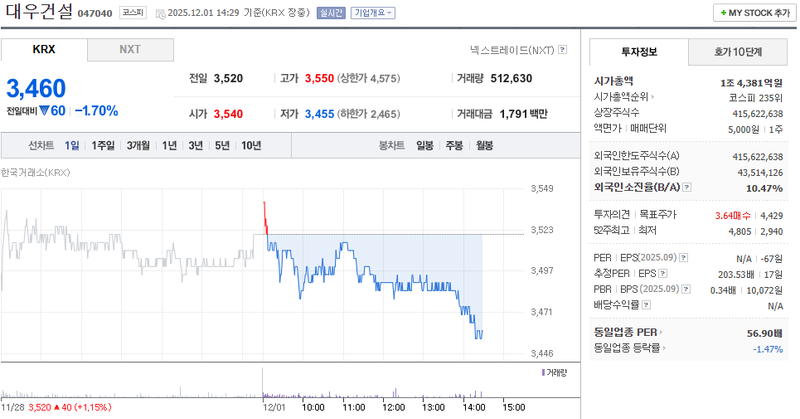800x419 pixels.
Task: Click the 코스피 market badge
Action: coord(133,13)
